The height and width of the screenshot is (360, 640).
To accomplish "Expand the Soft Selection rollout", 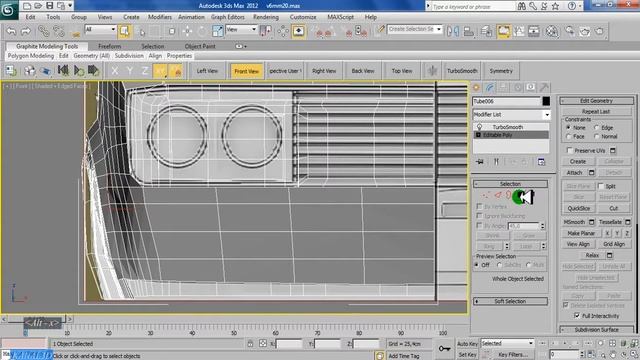I will coord(510,301).
